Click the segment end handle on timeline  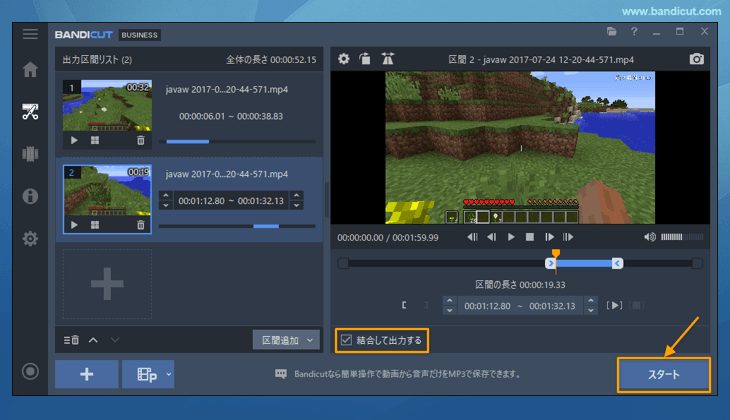click(x=617, y=263)
